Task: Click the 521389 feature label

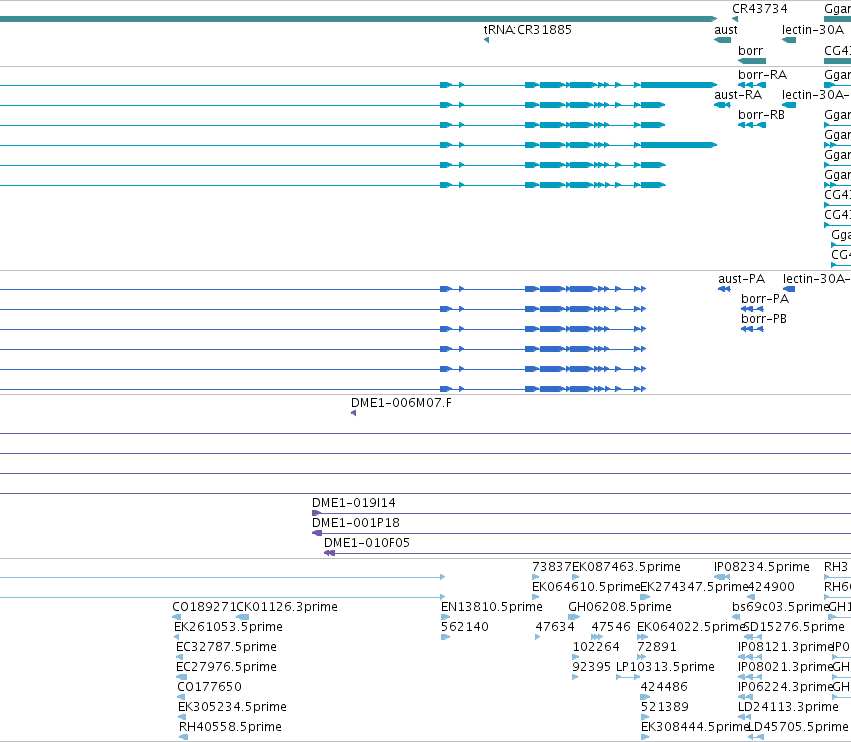Action: click(x=664, y=707)
